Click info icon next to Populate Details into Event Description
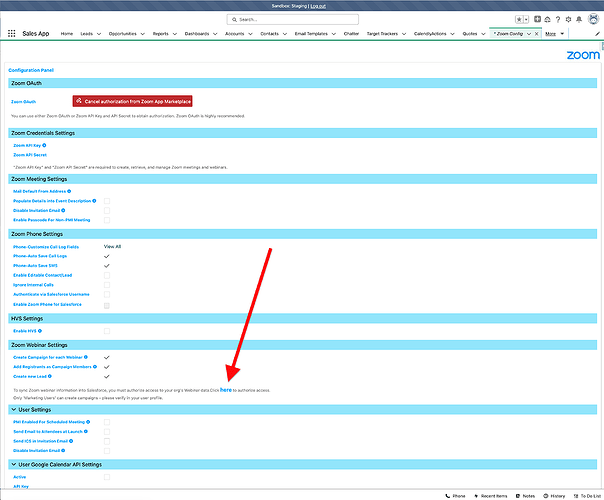 (x=94, y=201)
